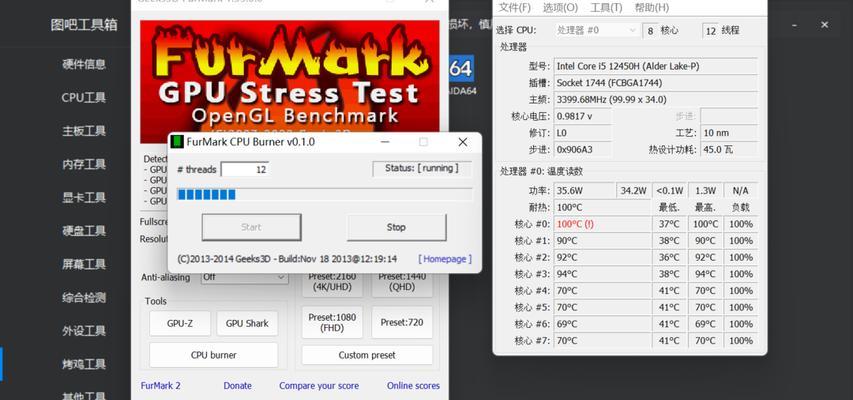This screenshot has width=853, height=400.
Task: Switch to 硬盘工具 in the sidebar
Action: coord(84,231)
